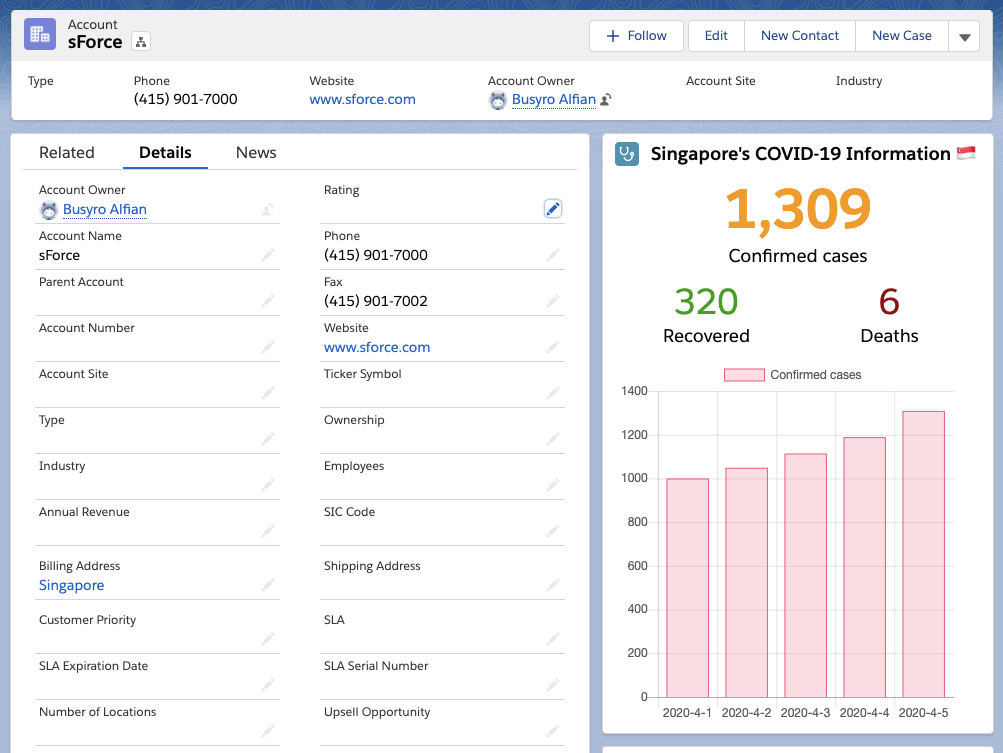The height and width of the screenshot is (753, 1003).
Task: Click pencil icon to edit Account Name
Action: [267, 255]
